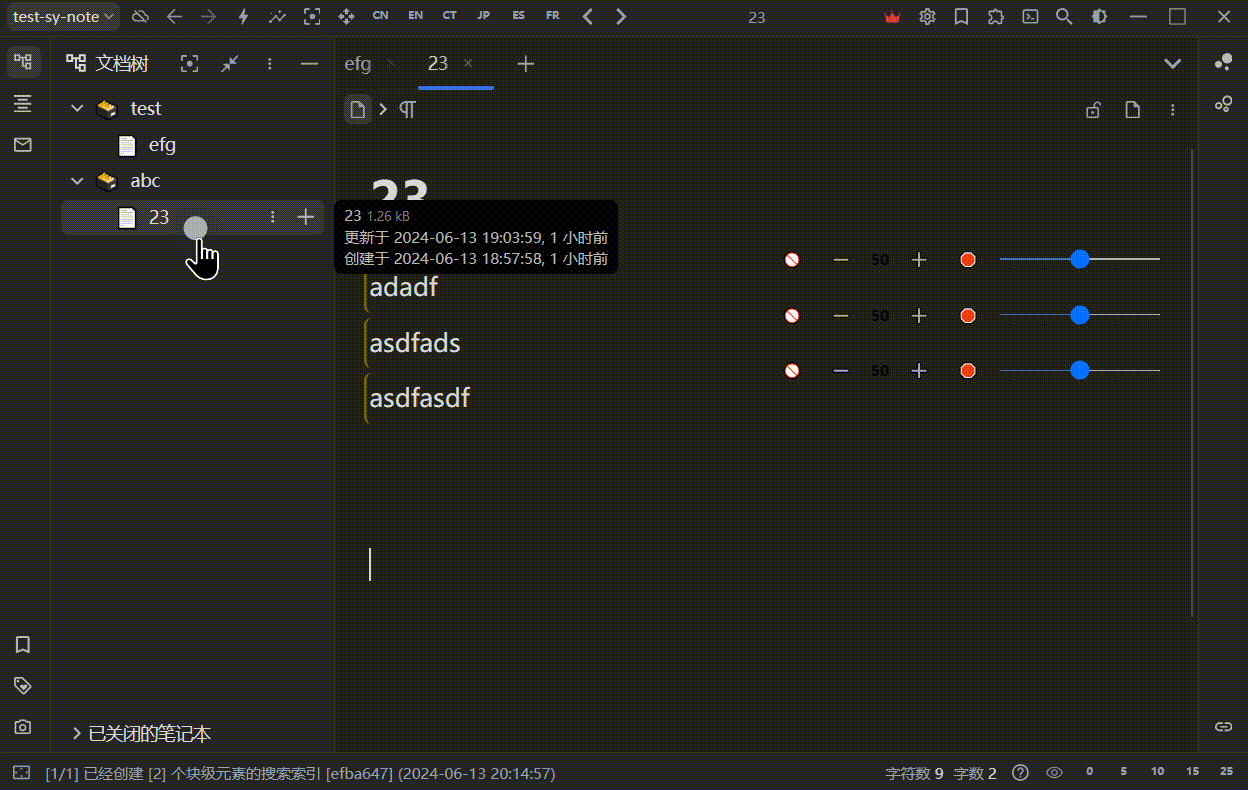The width and height of the screenshot is (1248, 790).
Task: Close the 23 tab
Action: coord(468,64)
